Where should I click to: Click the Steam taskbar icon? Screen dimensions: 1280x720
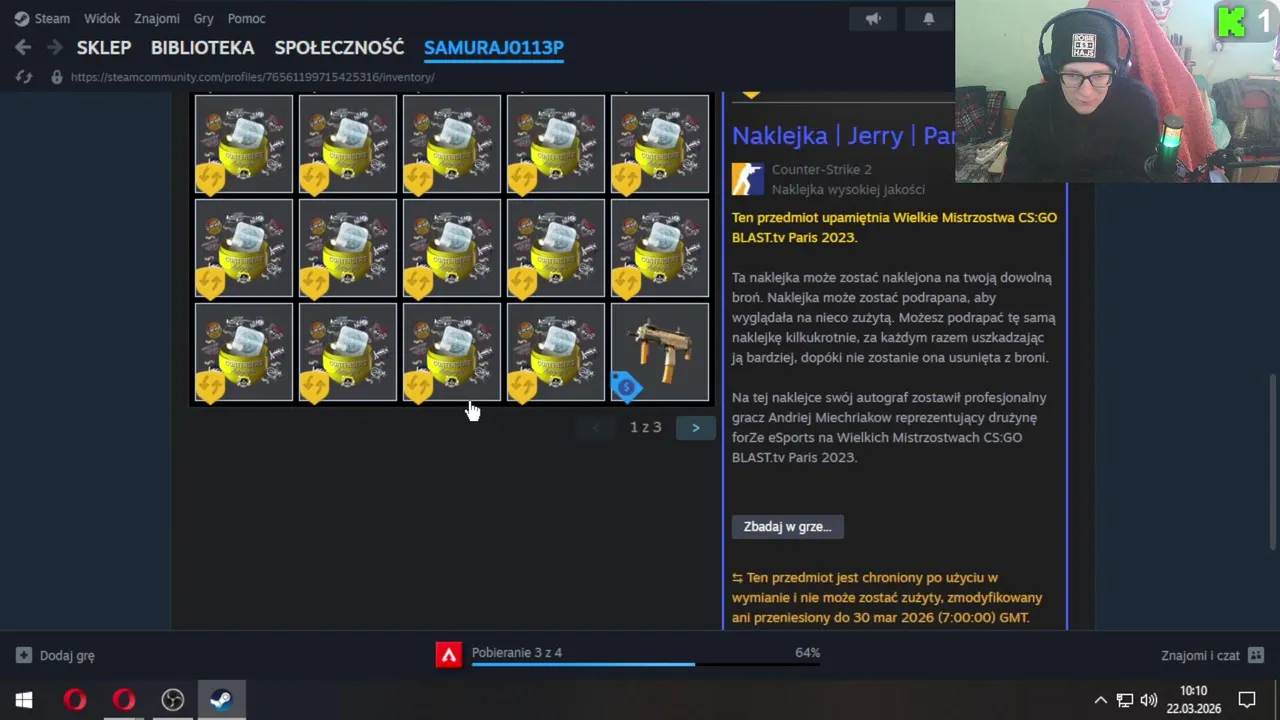[221, 700]
